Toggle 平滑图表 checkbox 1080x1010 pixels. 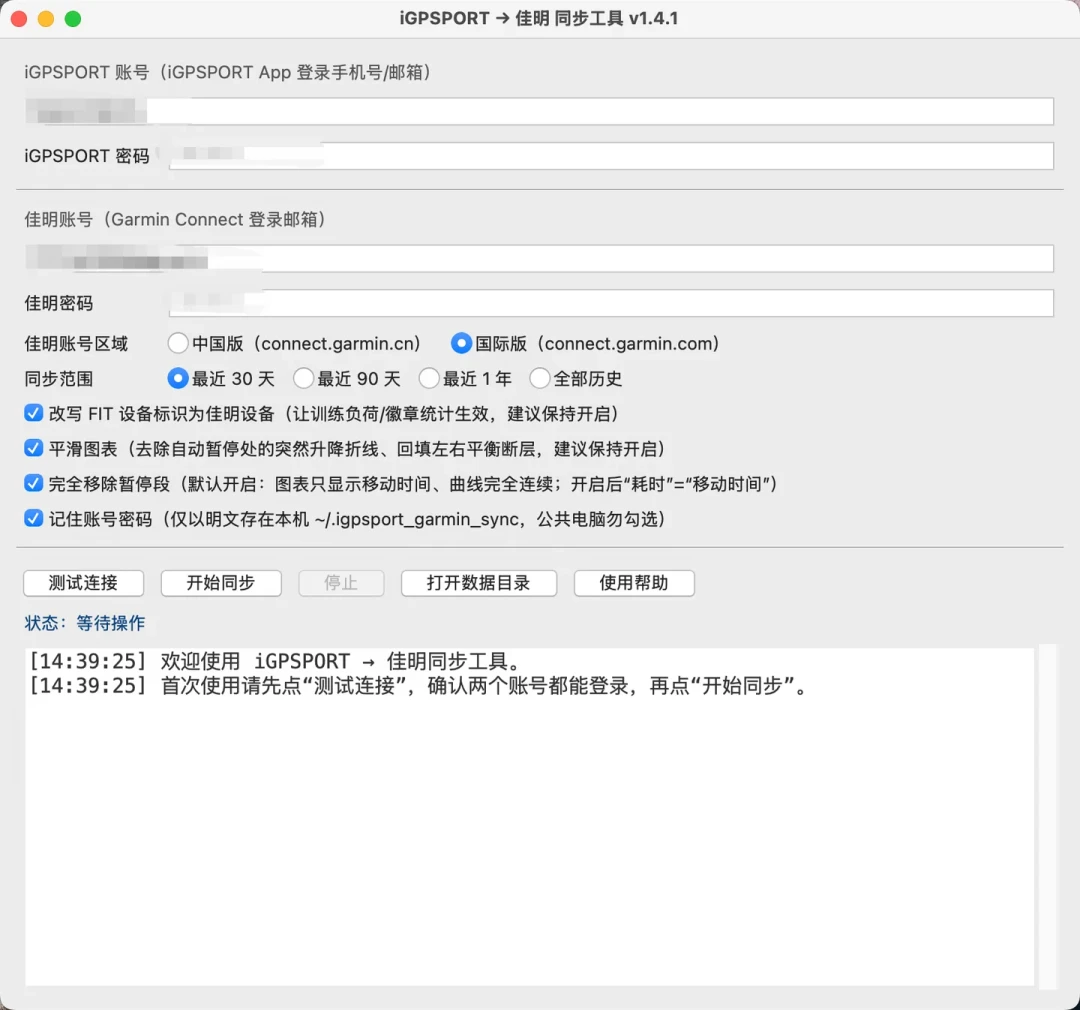[33, 449]
